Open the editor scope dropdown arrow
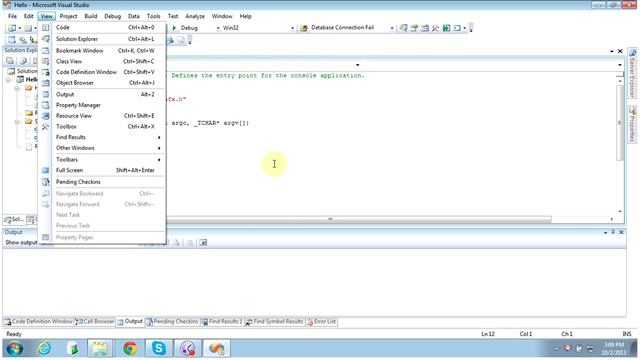The height and width of the screenshot is (360, 640). point(358,65)
